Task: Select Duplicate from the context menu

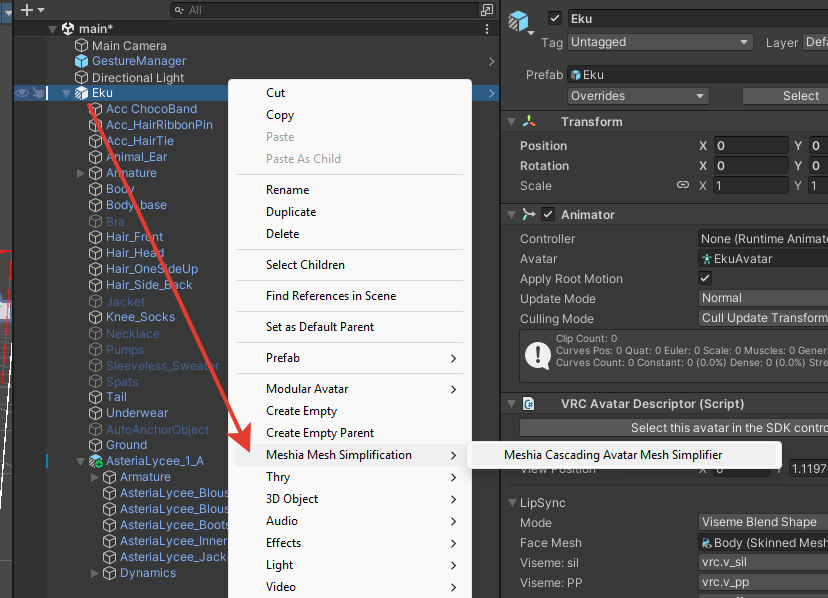Action: pos(291,212)
